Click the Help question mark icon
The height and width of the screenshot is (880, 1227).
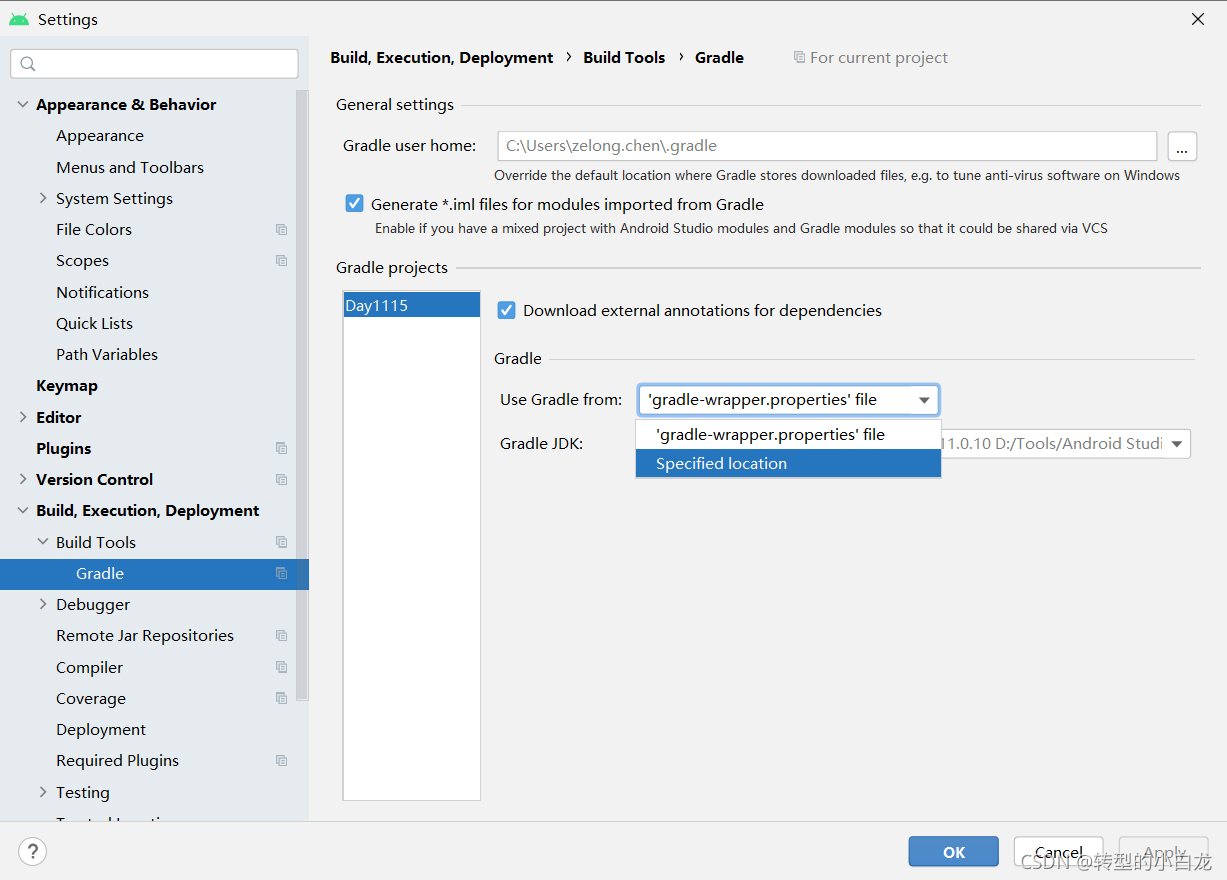(x=32, y=851)
